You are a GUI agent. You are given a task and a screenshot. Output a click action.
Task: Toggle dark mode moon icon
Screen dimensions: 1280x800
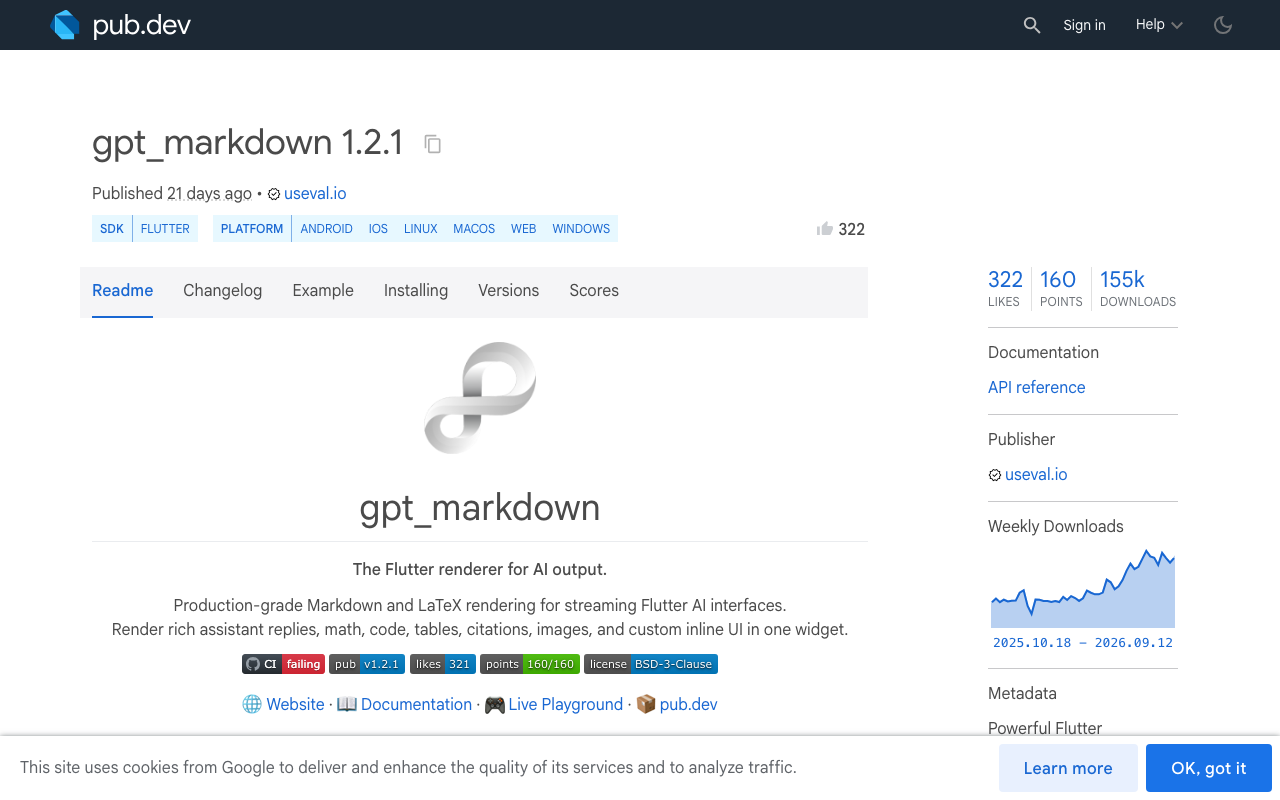pyautogui.click(x=1223, y=25)
